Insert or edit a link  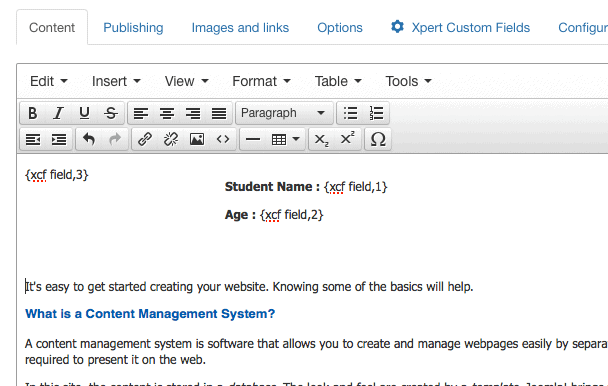coord(145,139)
